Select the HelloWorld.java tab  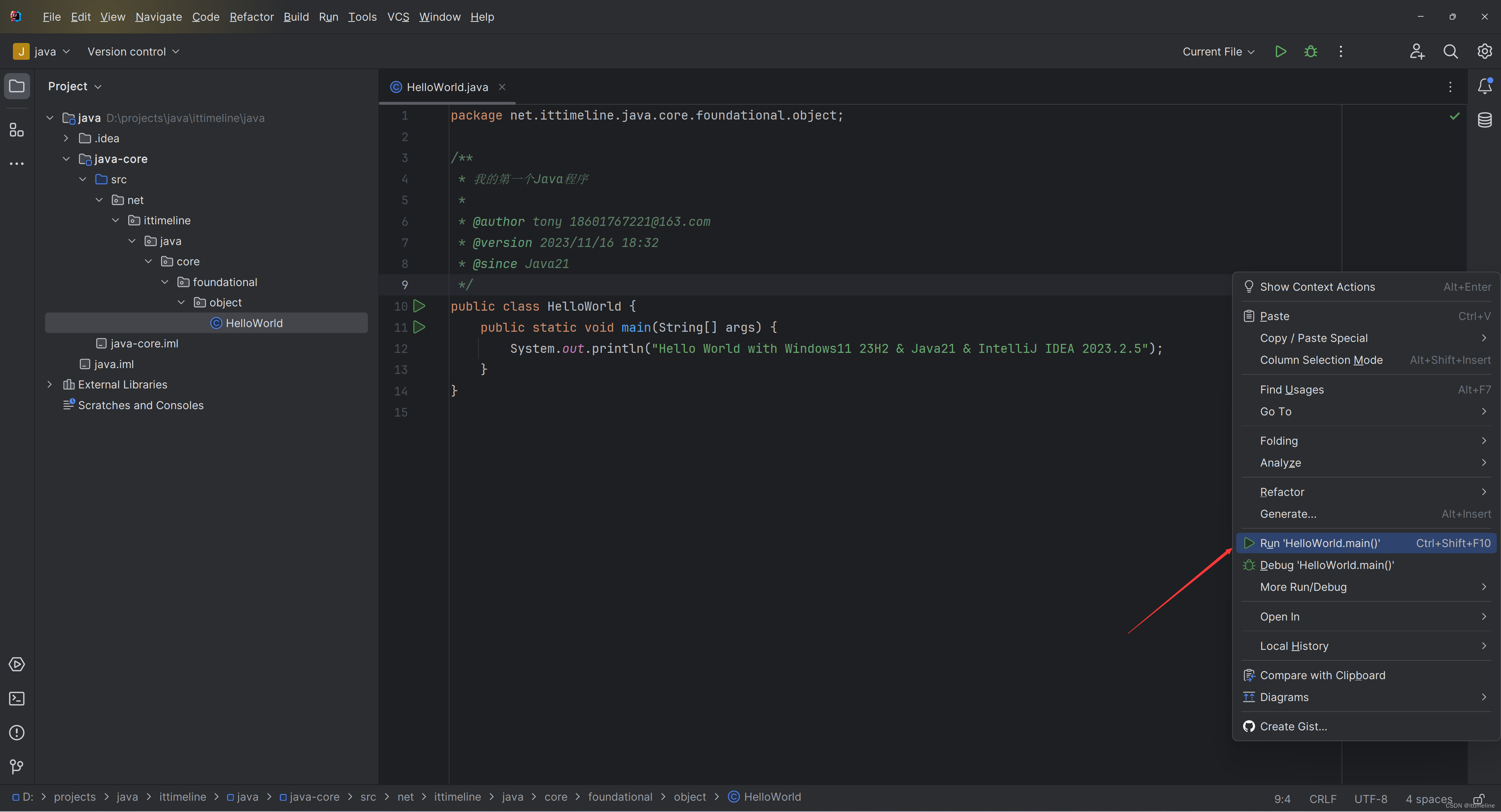[447, 87]
